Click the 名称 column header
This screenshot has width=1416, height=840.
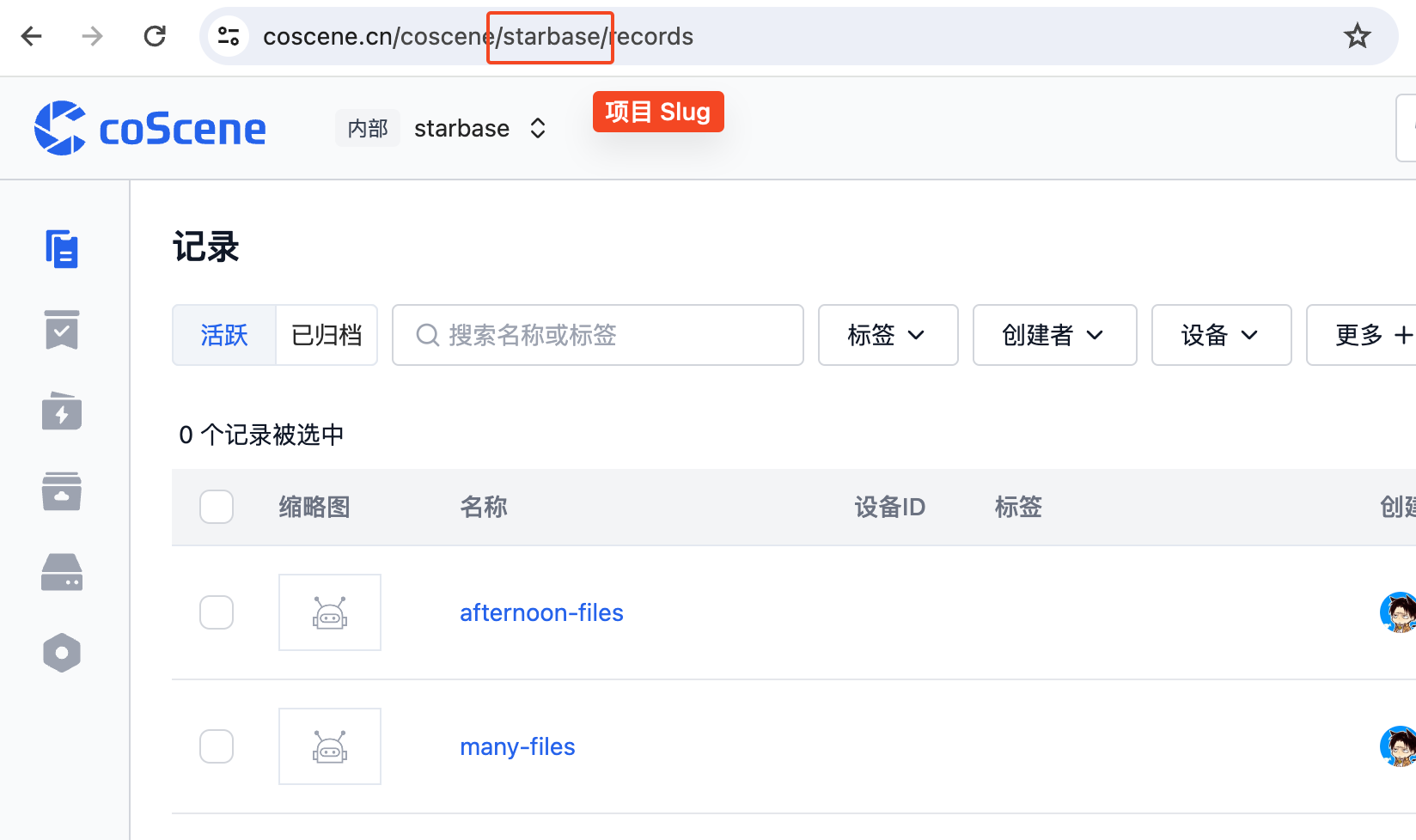(484, 507)
